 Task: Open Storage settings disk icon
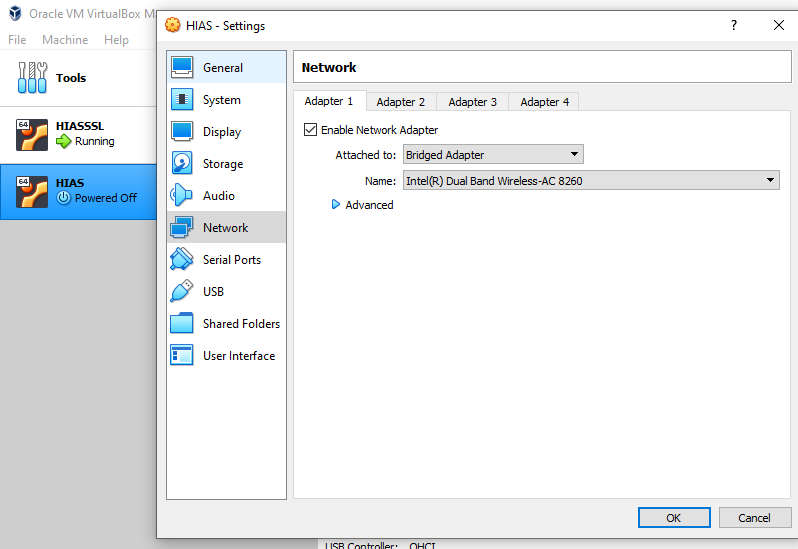click(182, 163)
